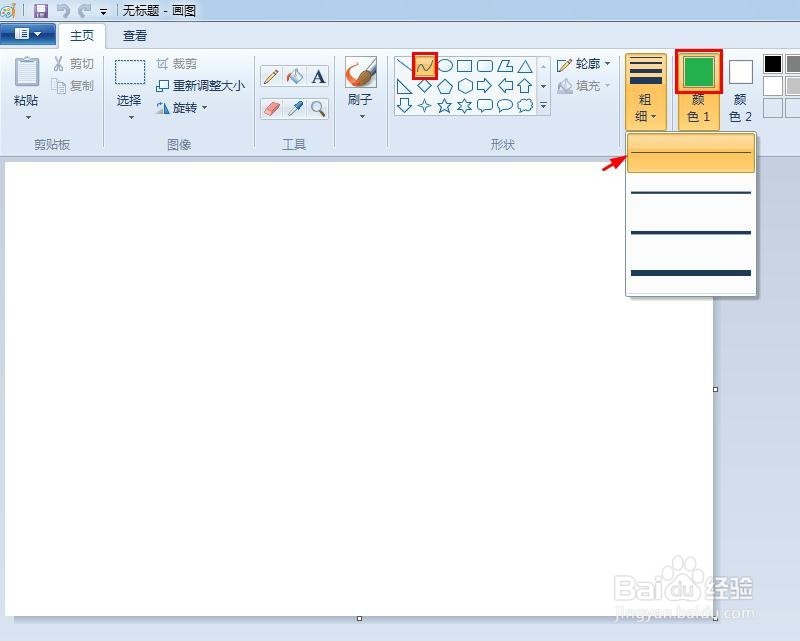
Task: Select the Cloud callout shape
Action: (x=525, y=106)
